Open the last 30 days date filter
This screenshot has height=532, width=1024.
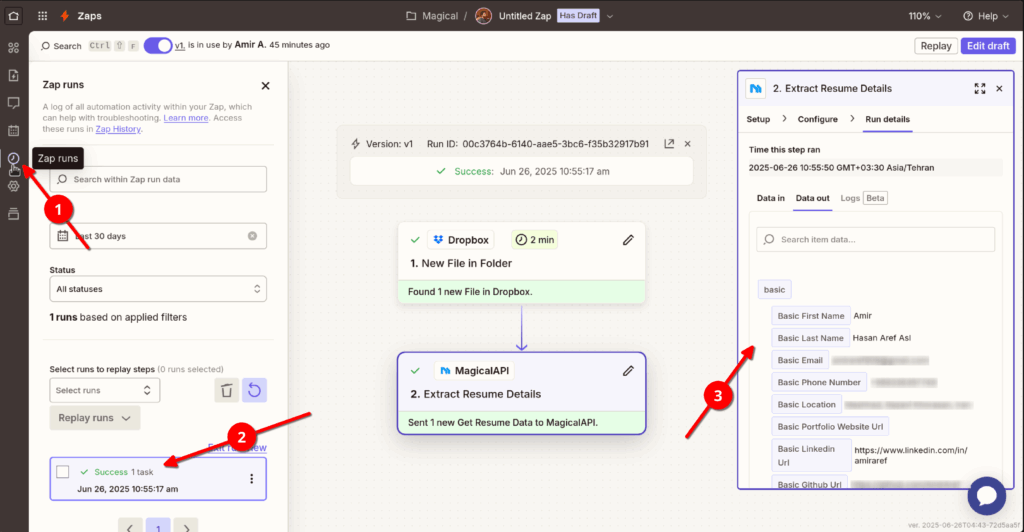[x=158, y=236]
